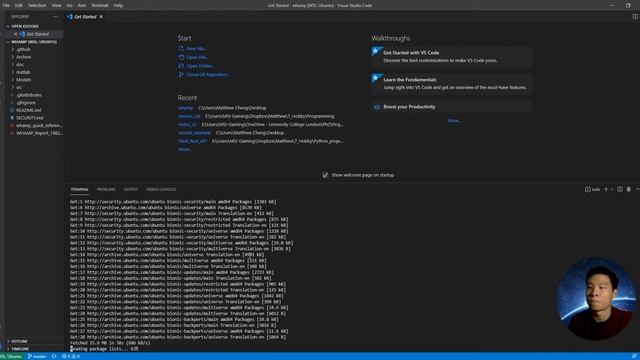Open the View menu
This screenshot has width=640, height=360.
coord(56,5)
